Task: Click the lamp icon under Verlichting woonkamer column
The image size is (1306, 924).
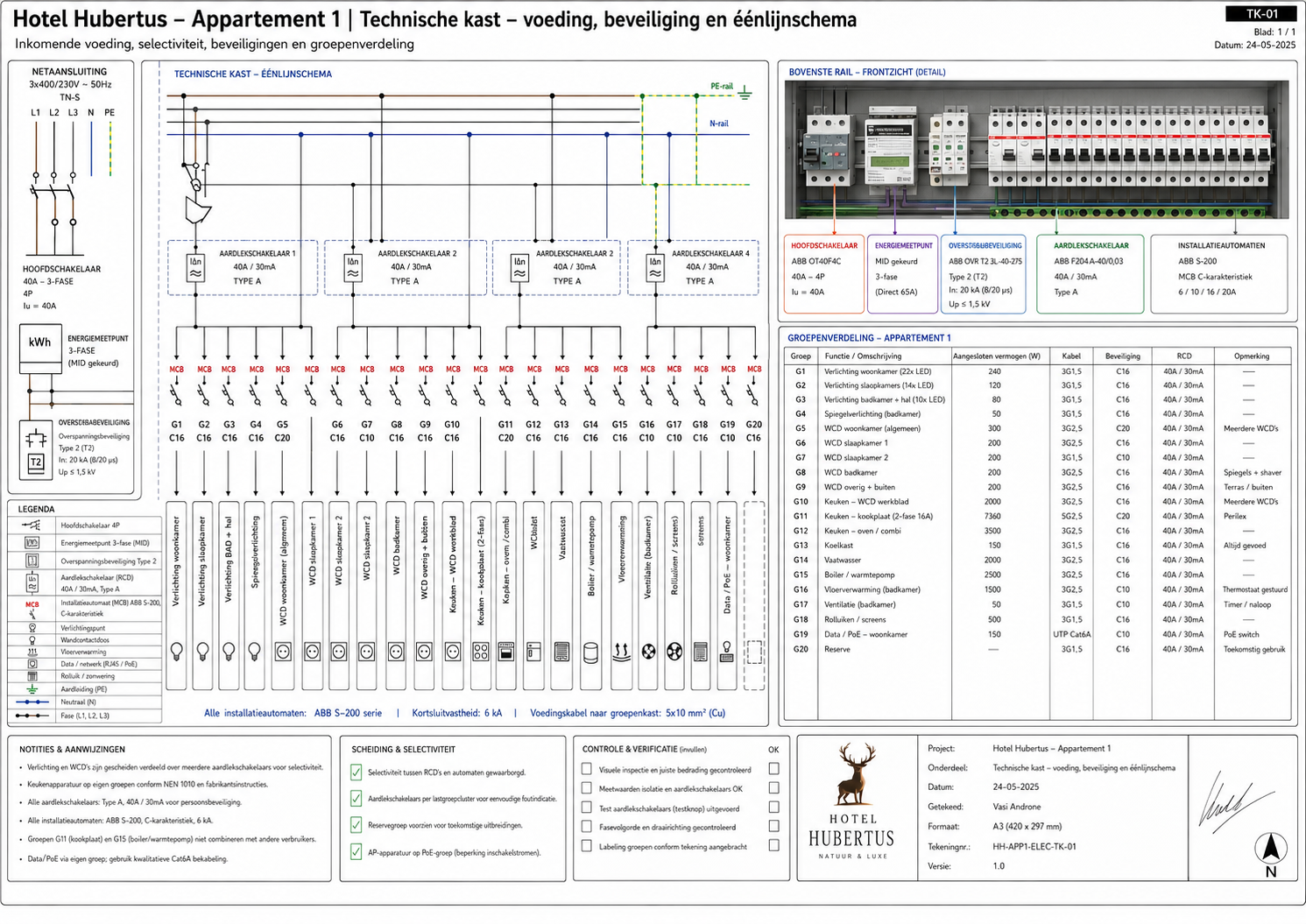Action: 177,651
